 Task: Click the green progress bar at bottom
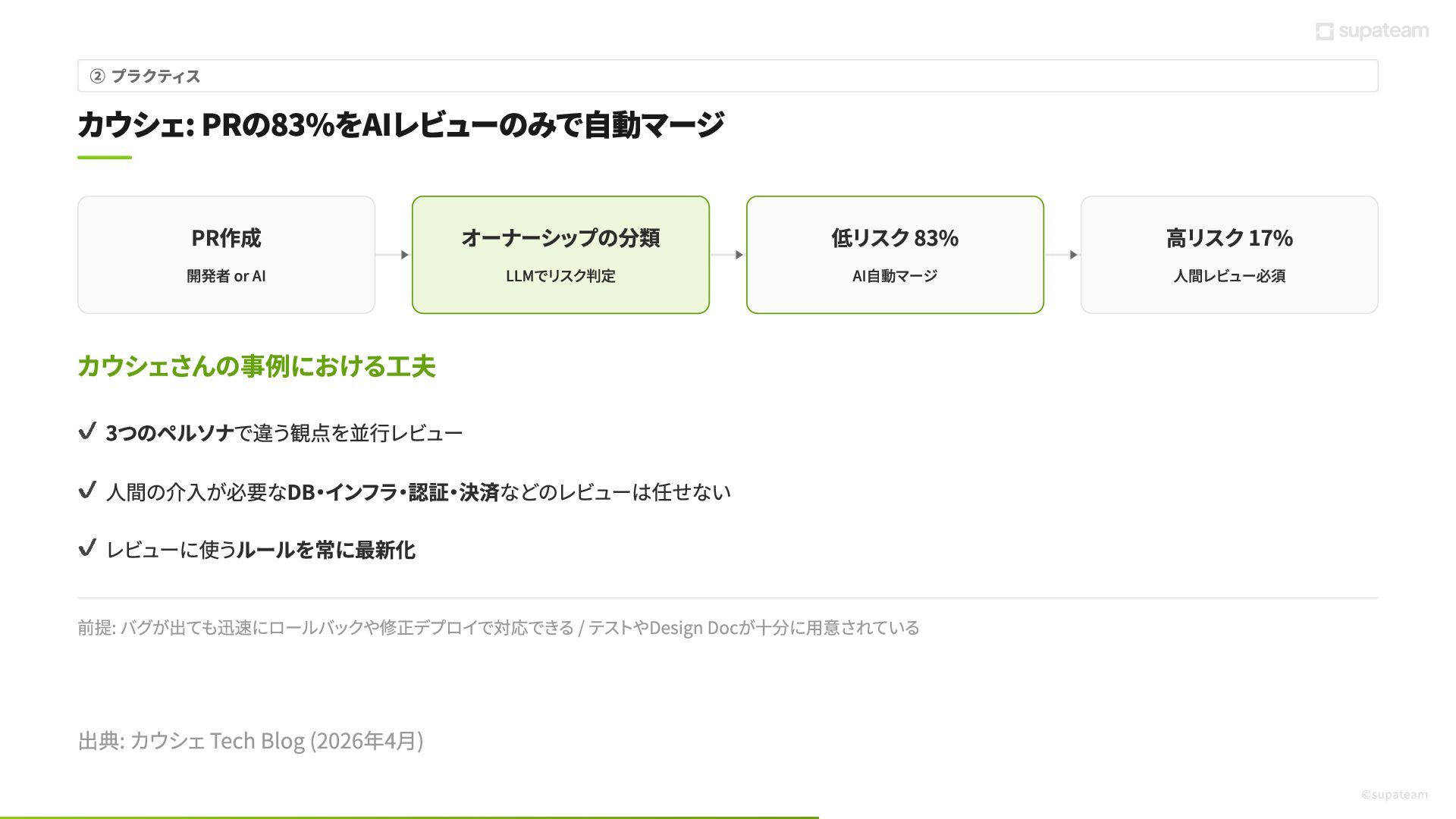coord(409,817)
